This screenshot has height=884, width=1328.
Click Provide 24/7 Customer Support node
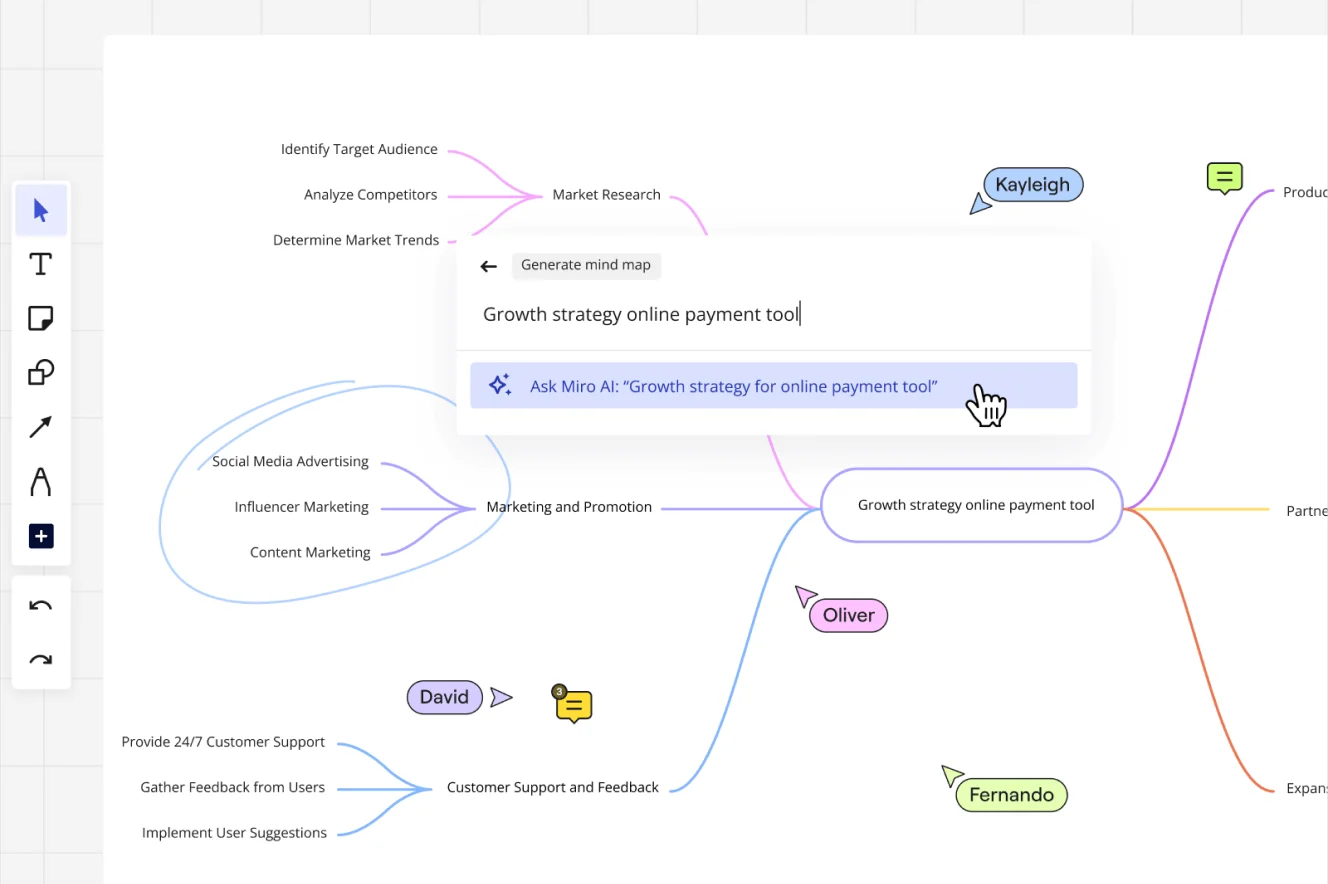(223, 742)
